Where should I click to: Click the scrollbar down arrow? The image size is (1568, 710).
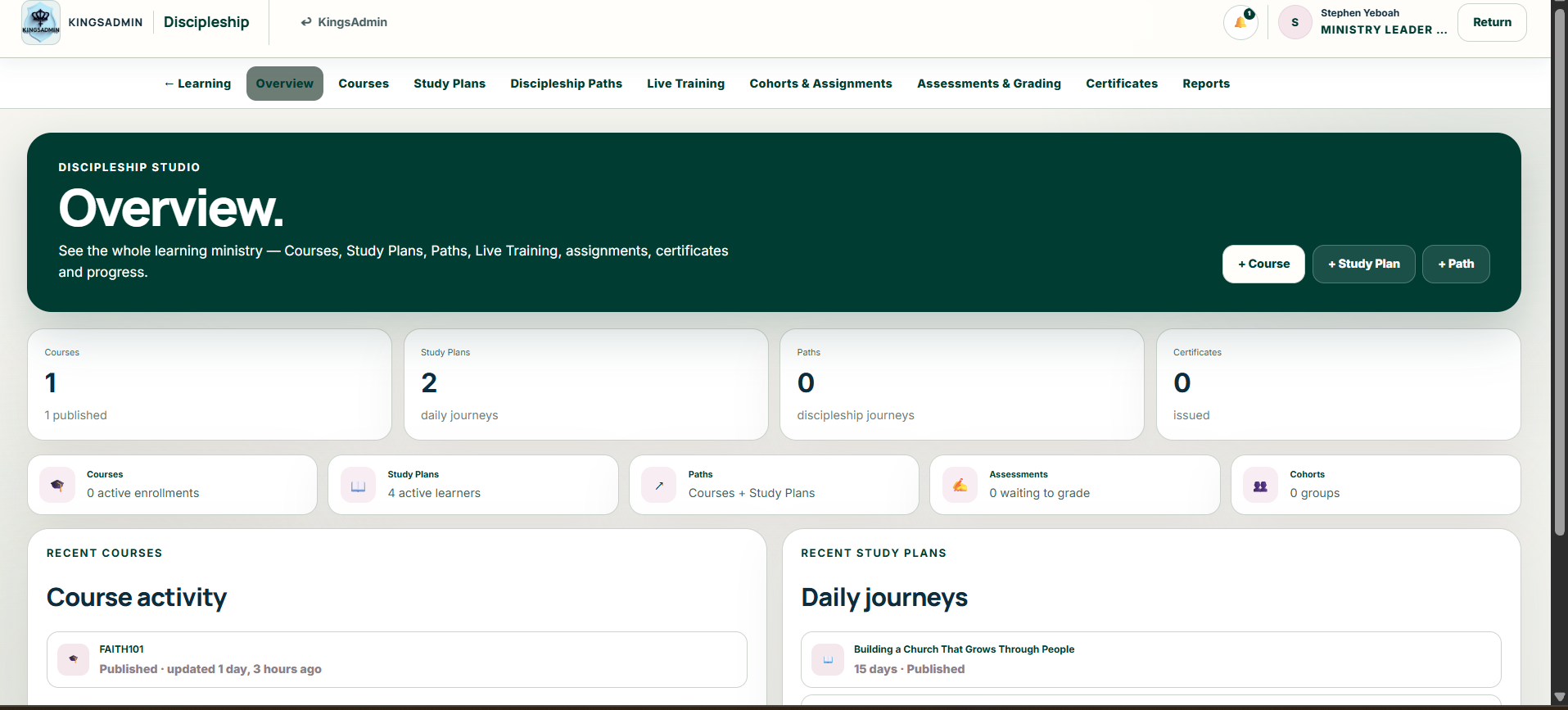tap(1560, 697)
